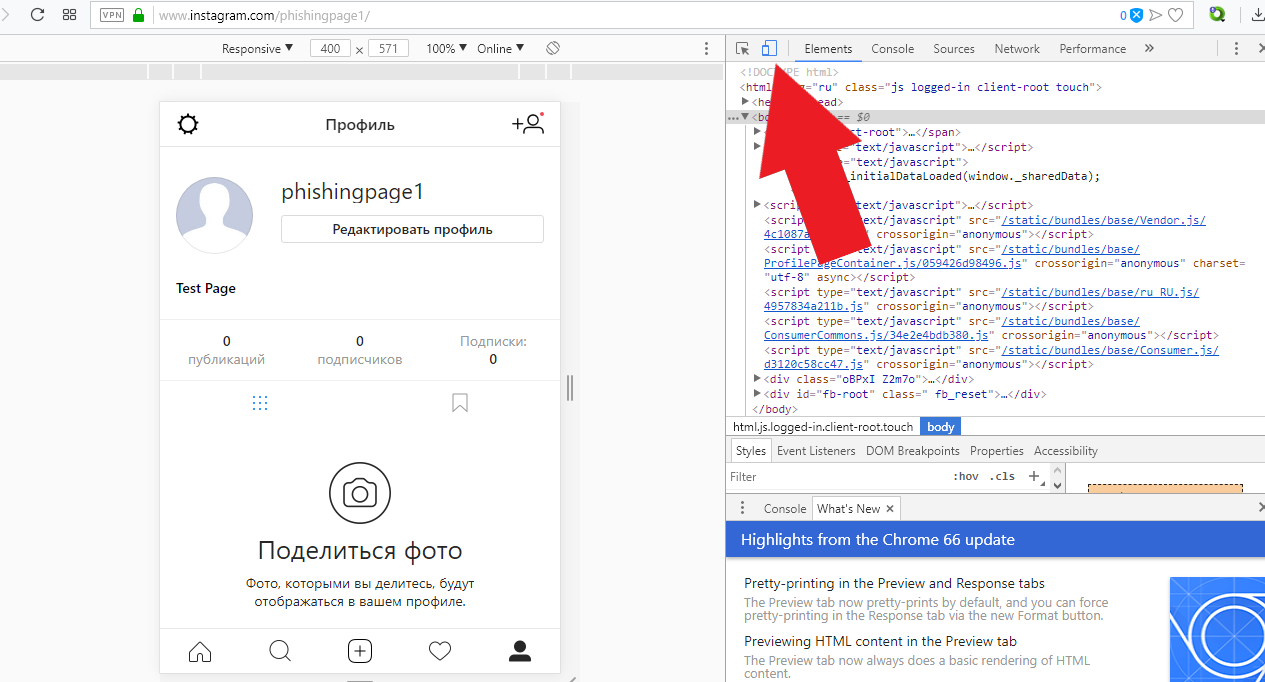
Task: Open the saved posts bookmark icon
Action: [x=460, y=403]
